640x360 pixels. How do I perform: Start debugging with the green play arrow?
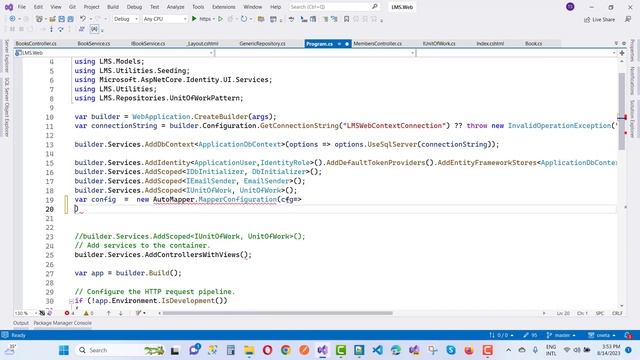[x=194, y=19]
